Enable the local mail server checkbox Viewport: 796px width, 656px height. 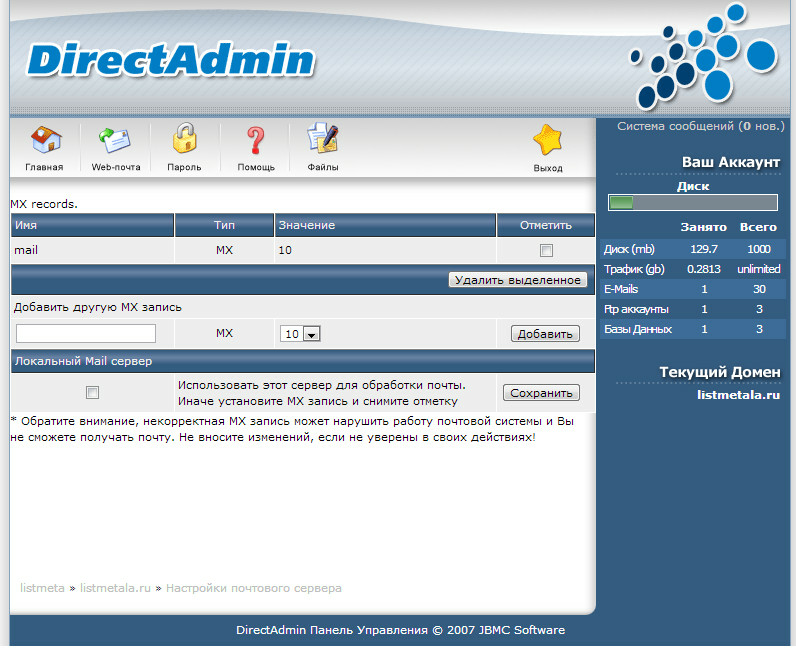[92, 392]
